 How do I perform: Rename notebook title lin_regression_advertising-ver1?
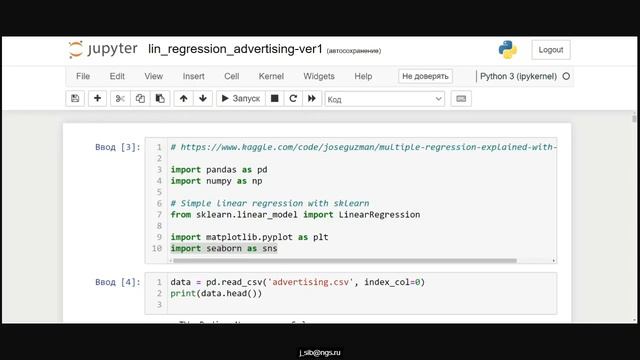click(235, 49)
